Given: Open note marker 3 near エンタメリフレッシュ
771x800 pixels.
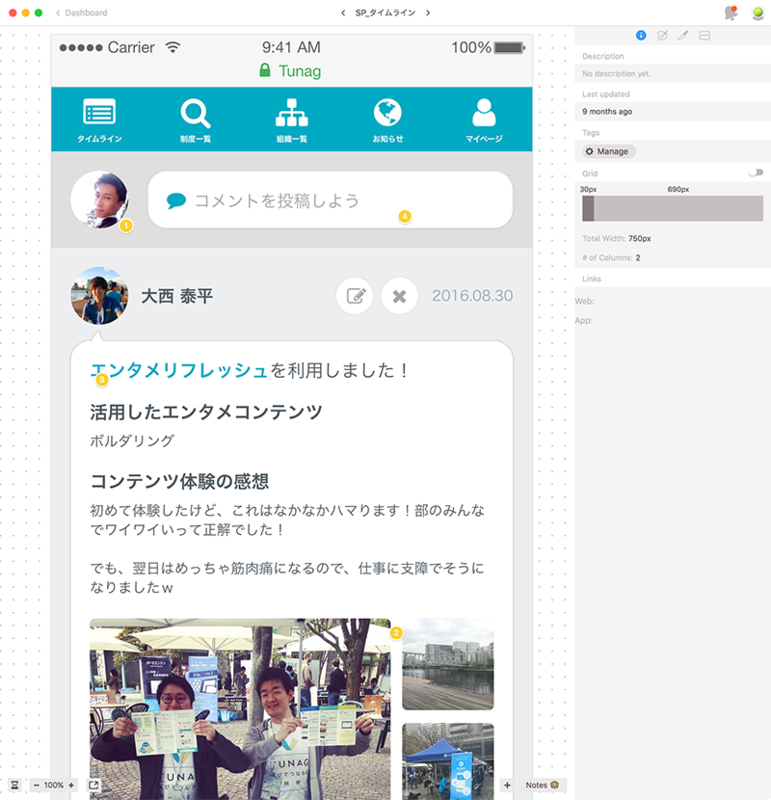Looking at the screenshot, I should [102, 380].
